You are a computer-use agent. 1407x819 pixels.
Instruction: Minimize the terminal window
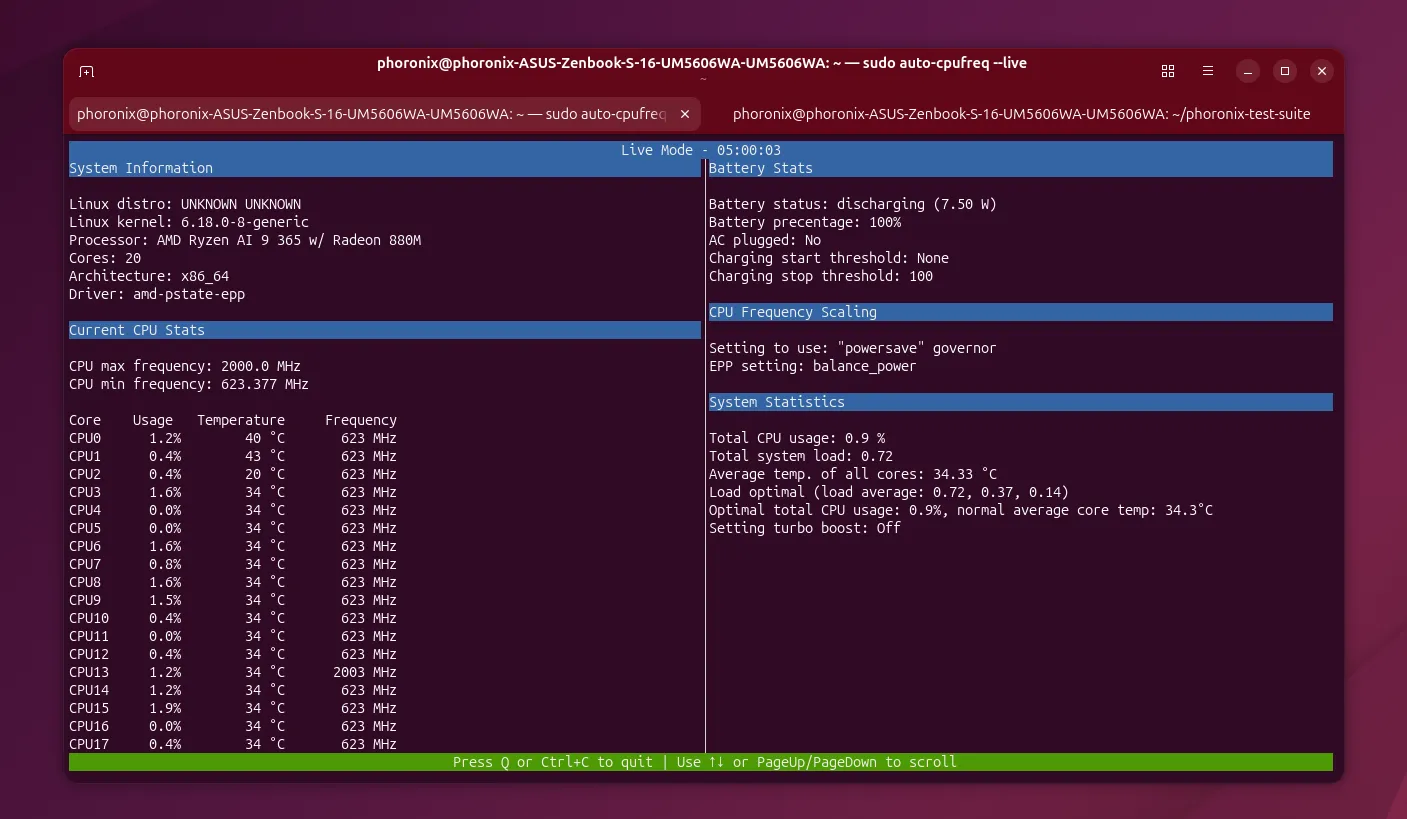pos(1247,71)
